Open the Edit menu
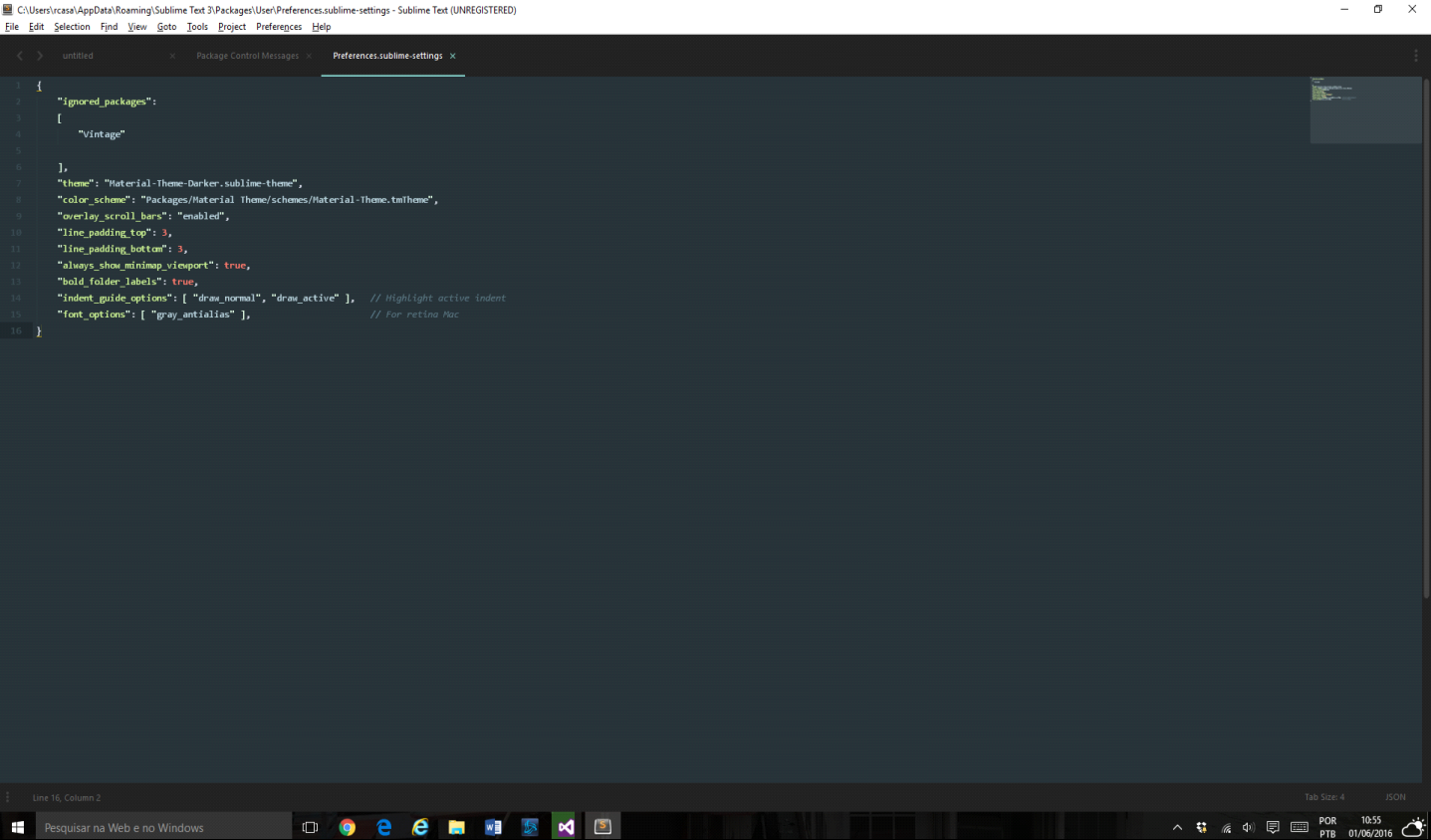 point(36,27)
